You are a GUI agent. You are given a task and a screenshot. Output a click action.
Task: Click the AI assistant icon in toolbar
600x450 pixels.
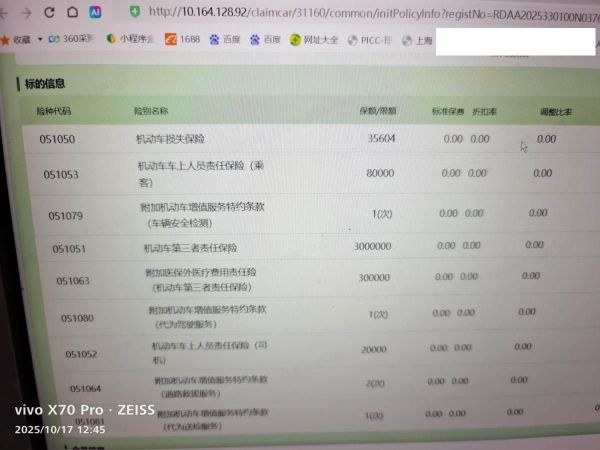tap(95, 12)
